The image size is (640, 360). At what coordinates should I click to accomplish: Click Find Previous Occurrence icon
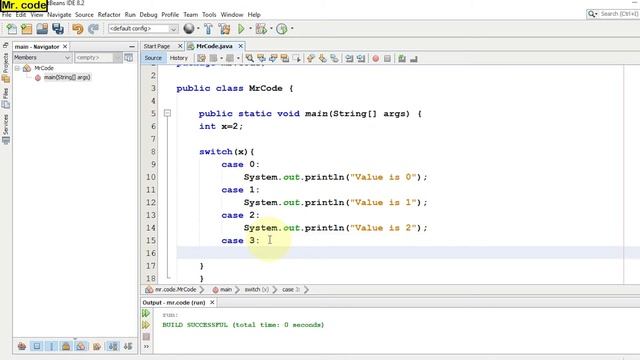(261, 58)
